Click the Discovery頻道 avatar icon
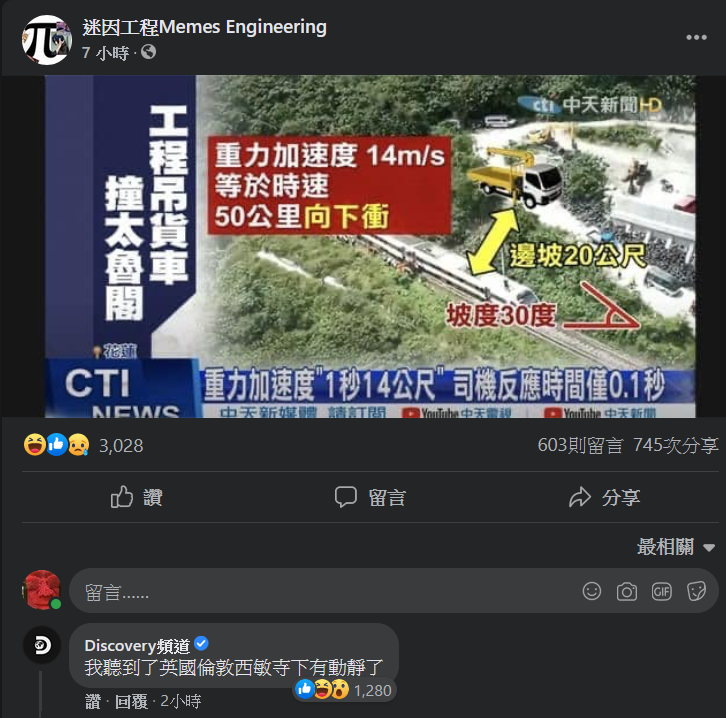Screen dimensions: 726x718 42,645
